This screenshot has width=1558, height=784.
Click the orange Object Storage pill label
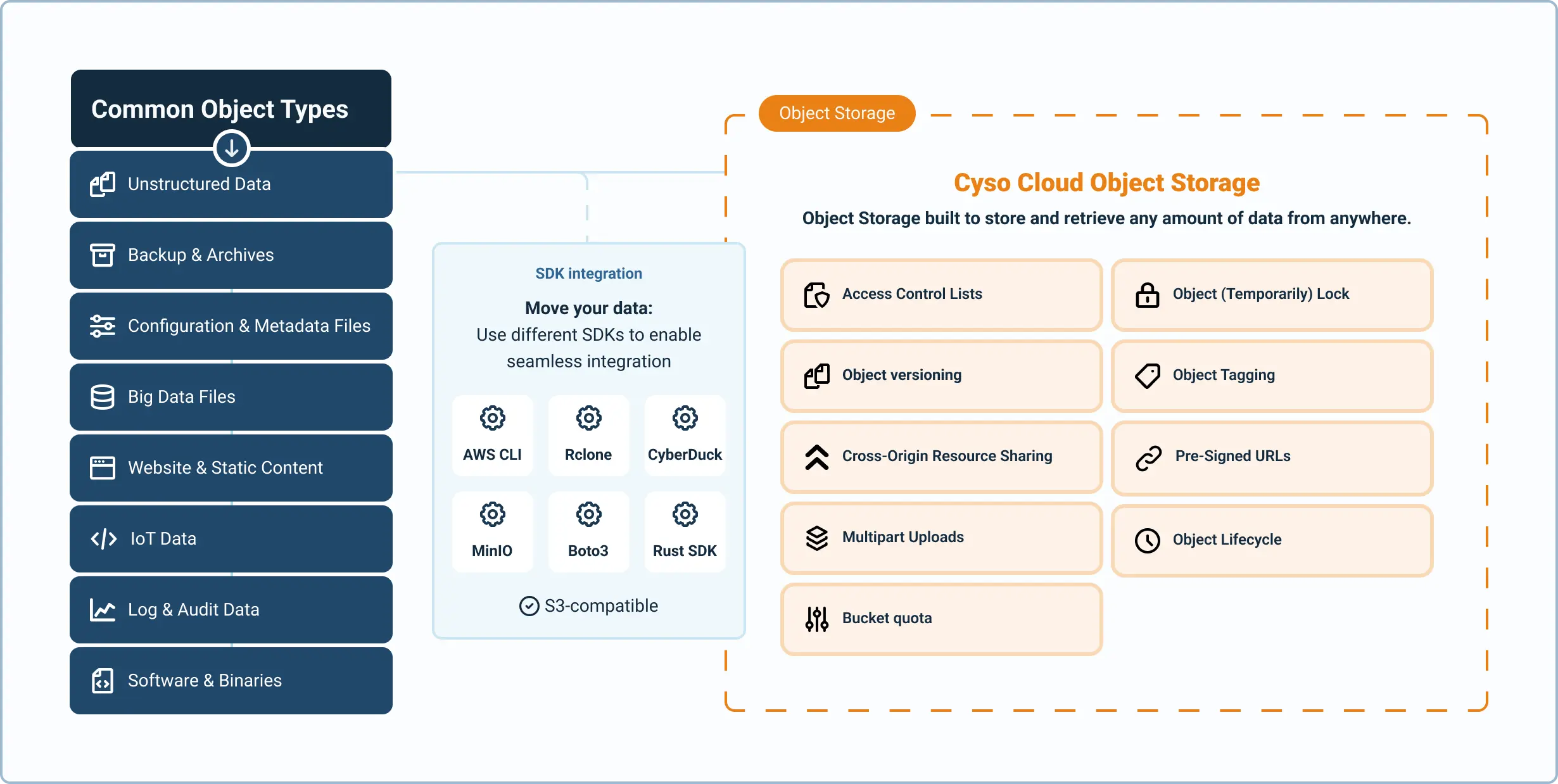tap(837, 113)
